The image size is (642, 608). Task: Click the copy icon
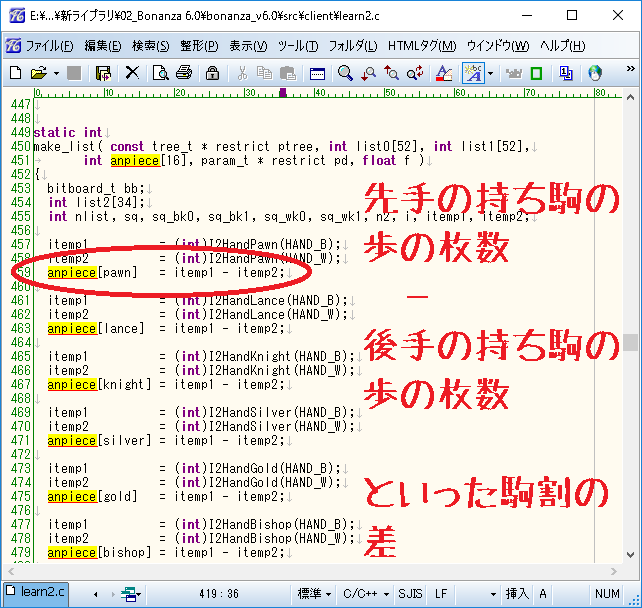point(264,73)
